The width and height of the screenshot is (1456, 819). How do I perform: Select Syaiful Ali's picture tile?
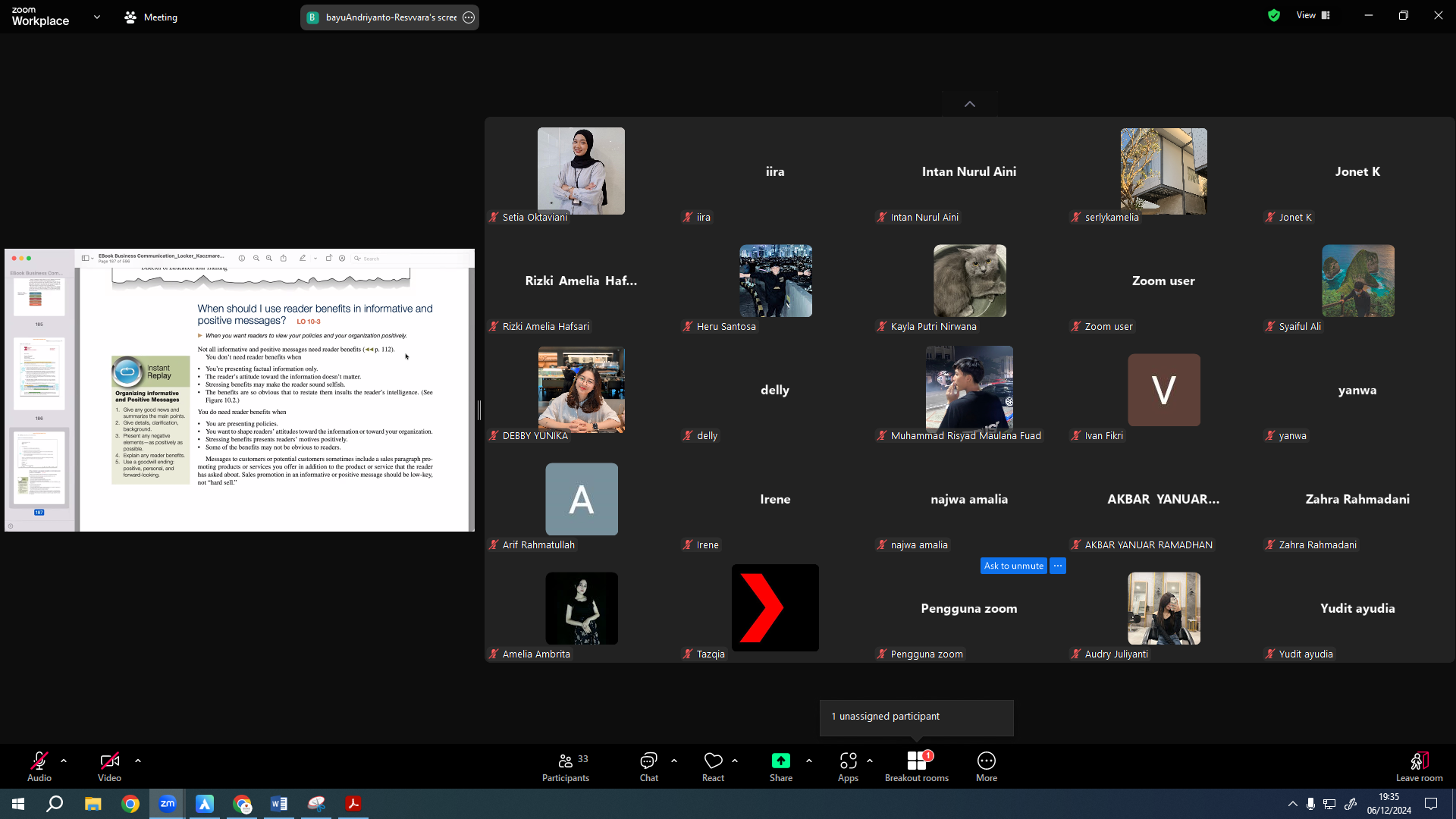click(1357, 281)
